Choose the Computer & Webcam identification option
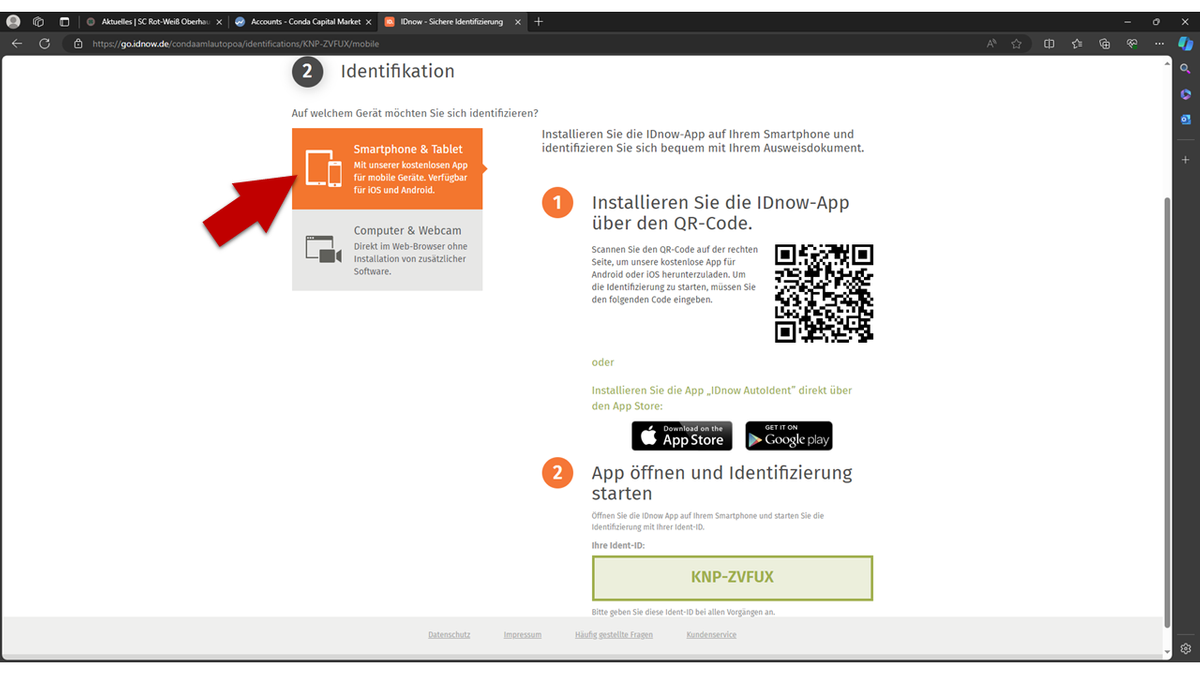The height and width of the screenshot is (675, 1200). (x=387, y=250)
